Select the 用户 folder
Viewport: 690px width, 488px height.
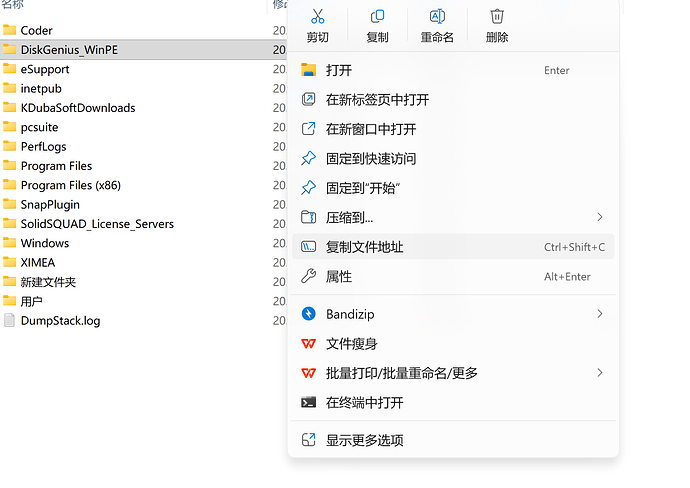click(x=31, y=301)
